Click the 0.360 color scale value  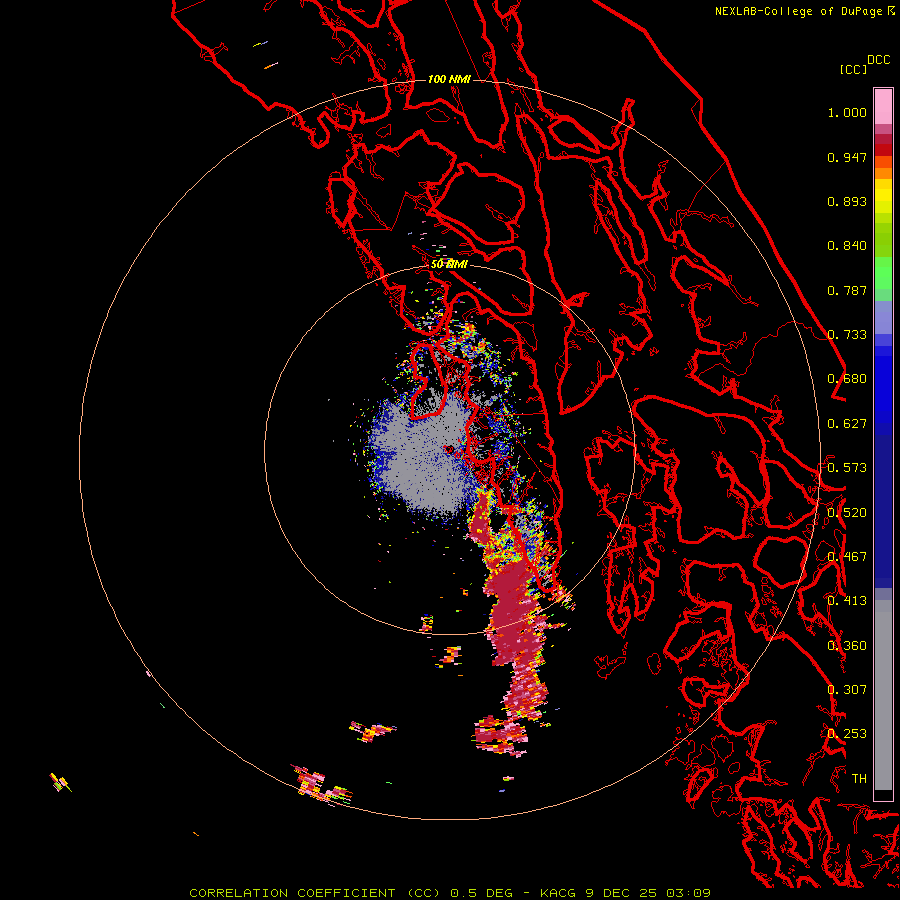[847, 645]
